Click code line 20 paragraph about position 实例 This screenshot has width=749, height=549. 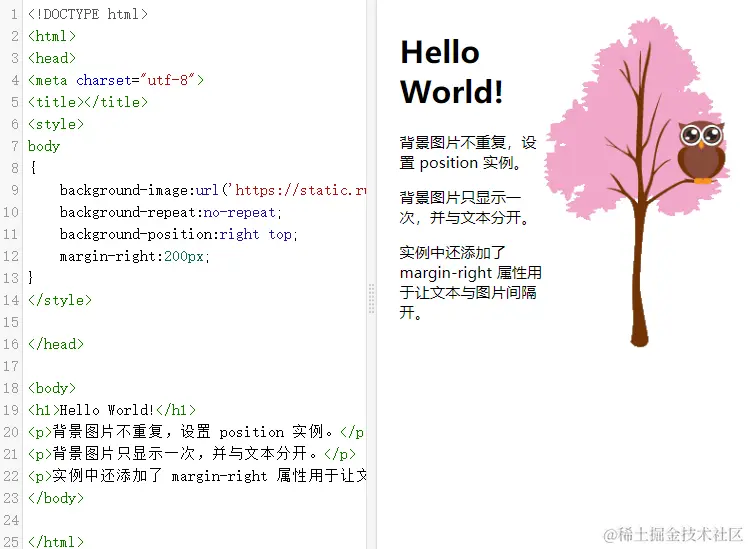(196, 431)
